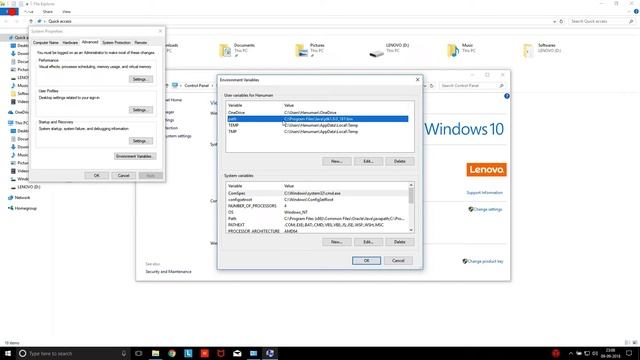Open the View ribbon tab in File Explorer

coord(66,12)
